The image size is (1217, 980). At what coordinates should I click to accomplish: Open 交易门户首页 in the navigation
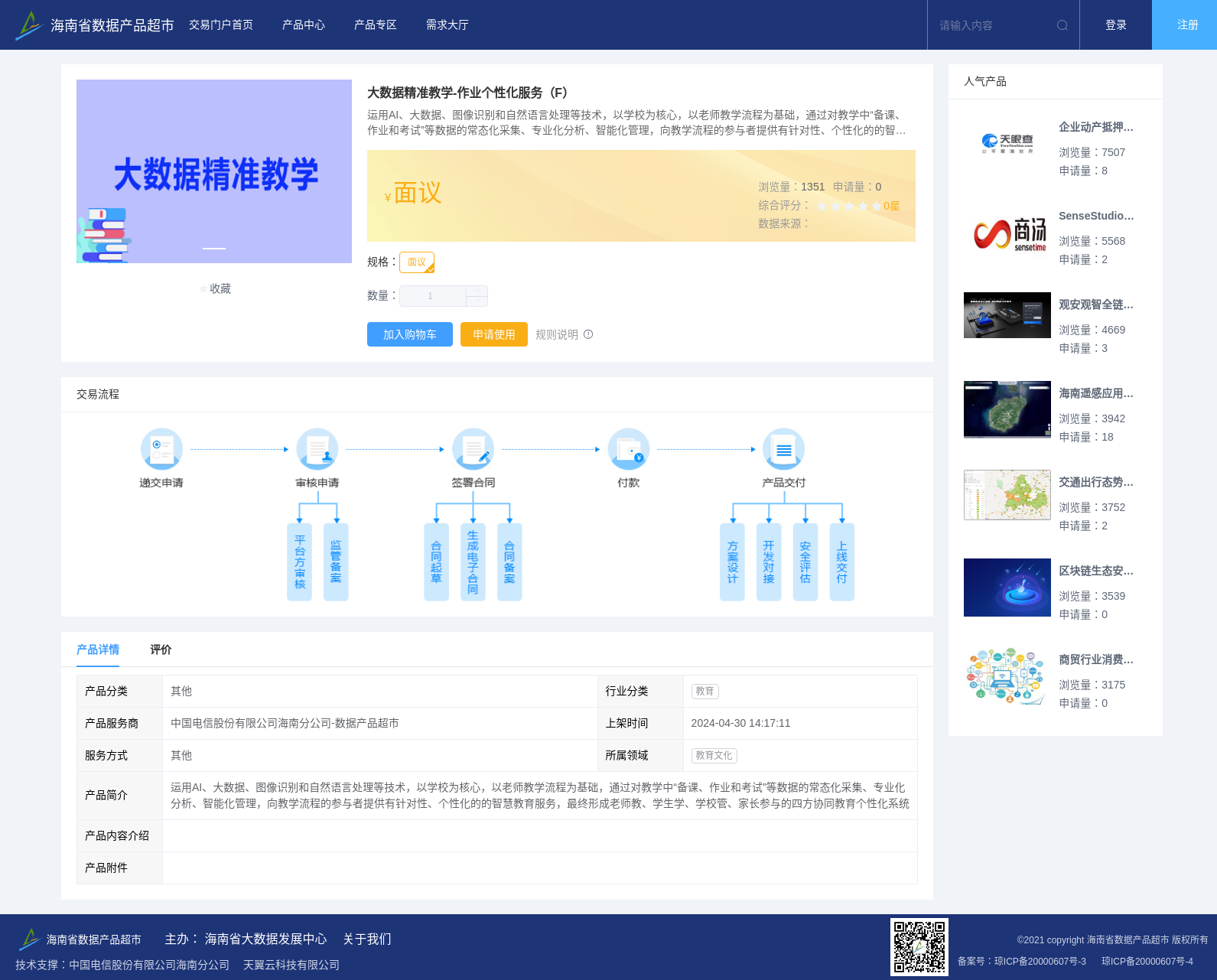click(221, 25)
